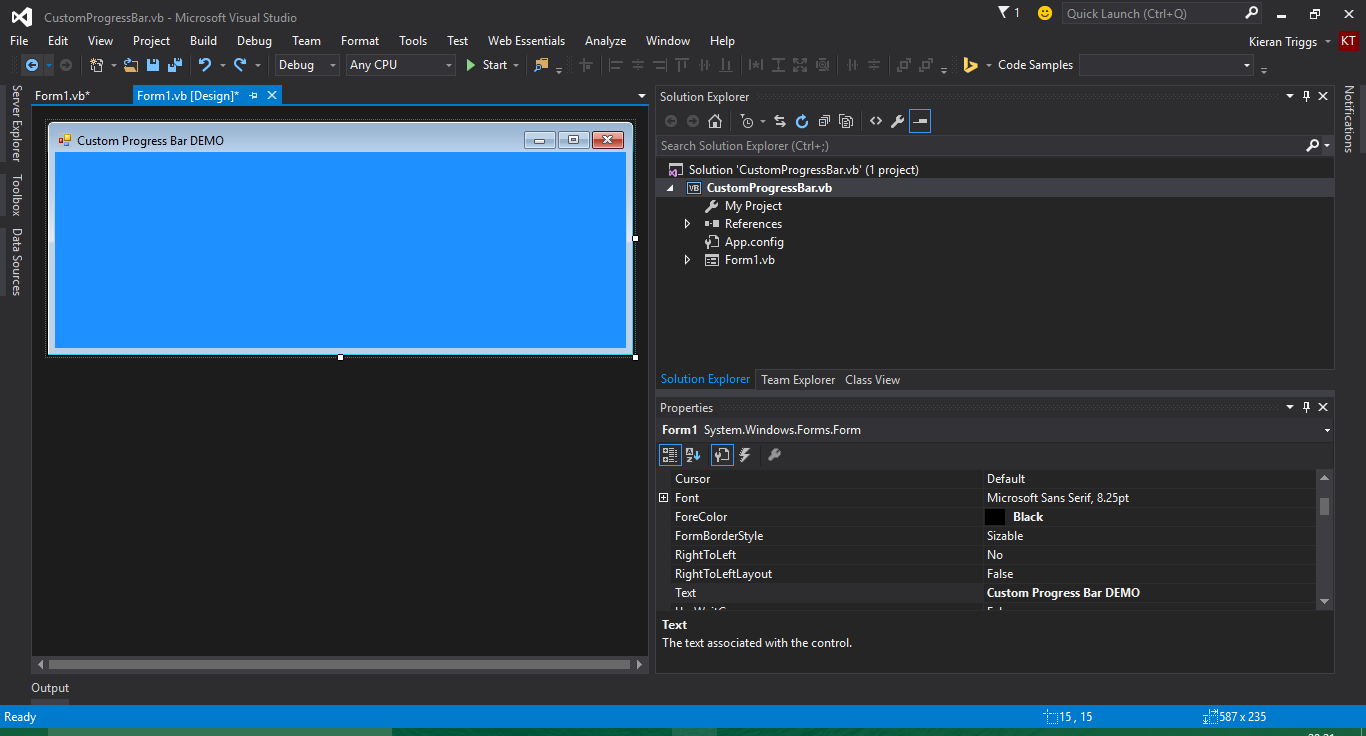Switch to the Team Explorer tab
The image size is (1366, 736).
798,380
